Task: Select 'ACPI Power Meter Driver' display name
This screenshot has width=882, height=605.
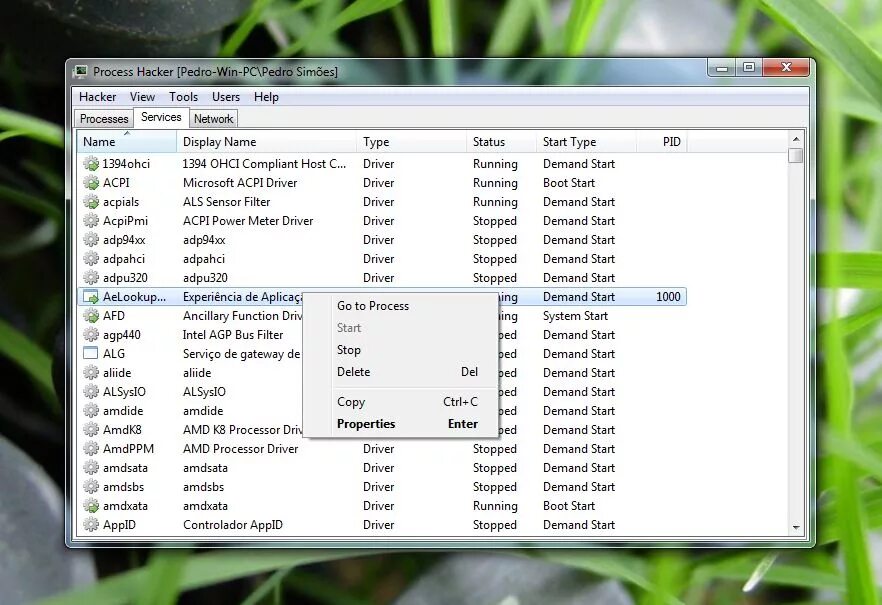Action: click(x=248, y=221)
